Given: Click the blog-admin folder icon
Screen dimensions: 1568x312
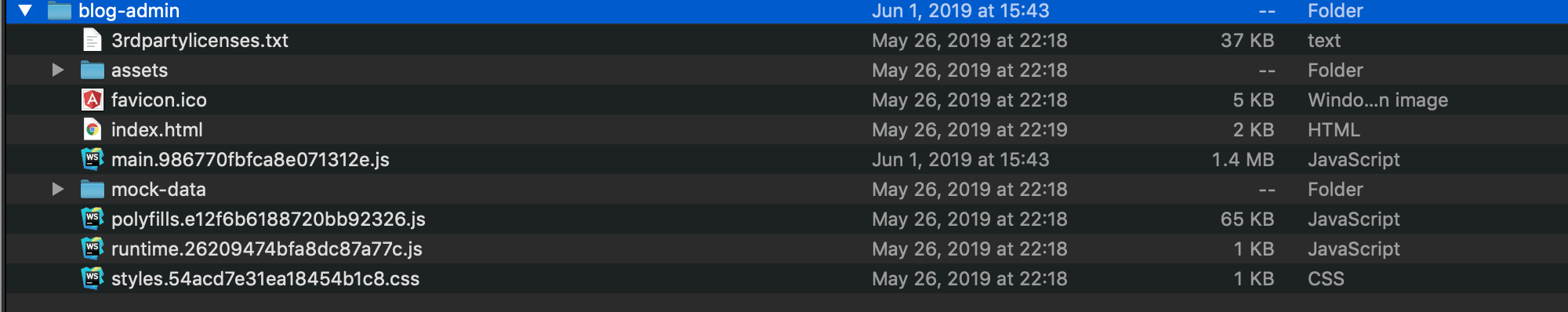Looking at the screenshot, I should pyautogui.click(x=60, y=11).
